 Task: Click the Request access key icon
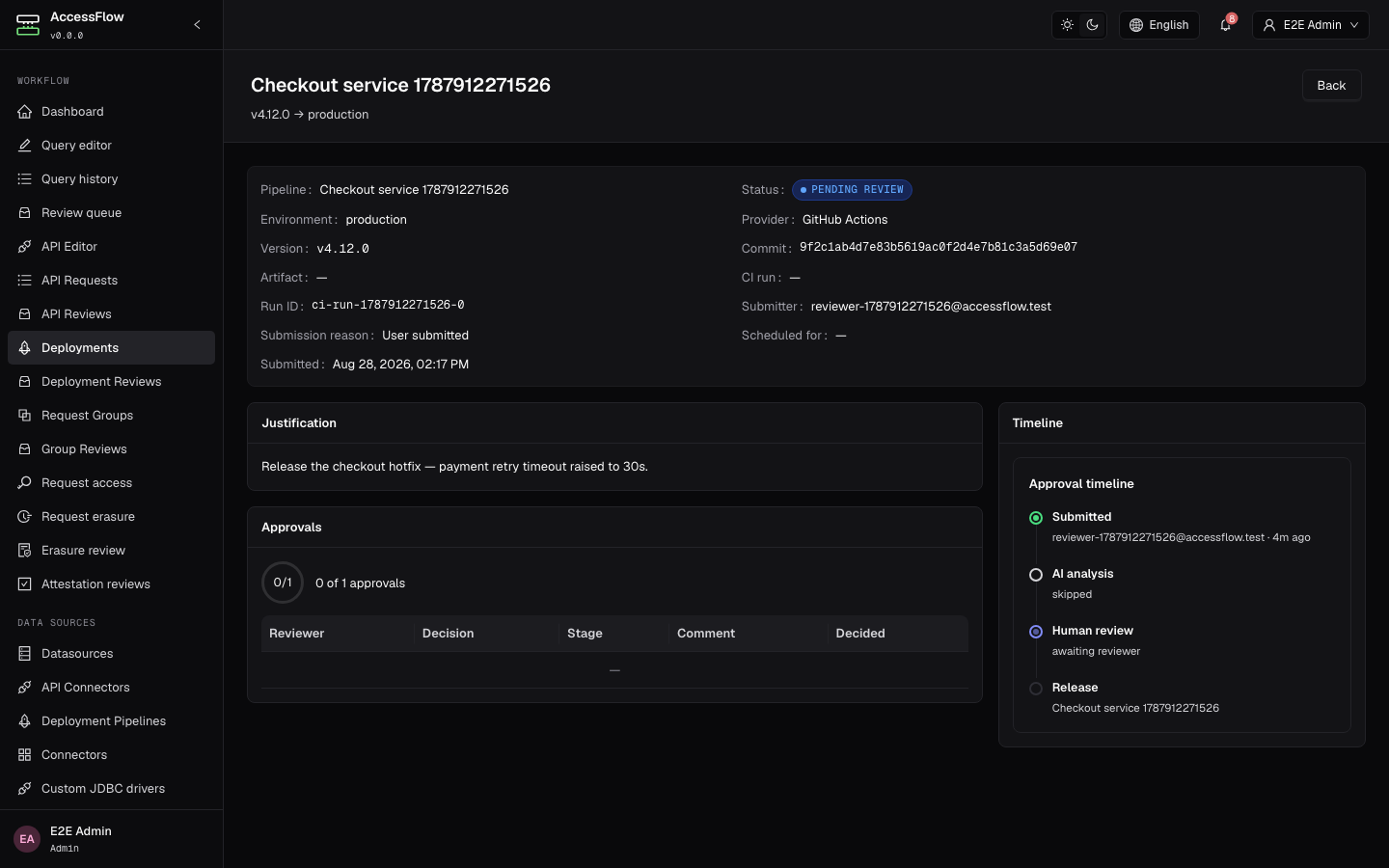(25, 483)
